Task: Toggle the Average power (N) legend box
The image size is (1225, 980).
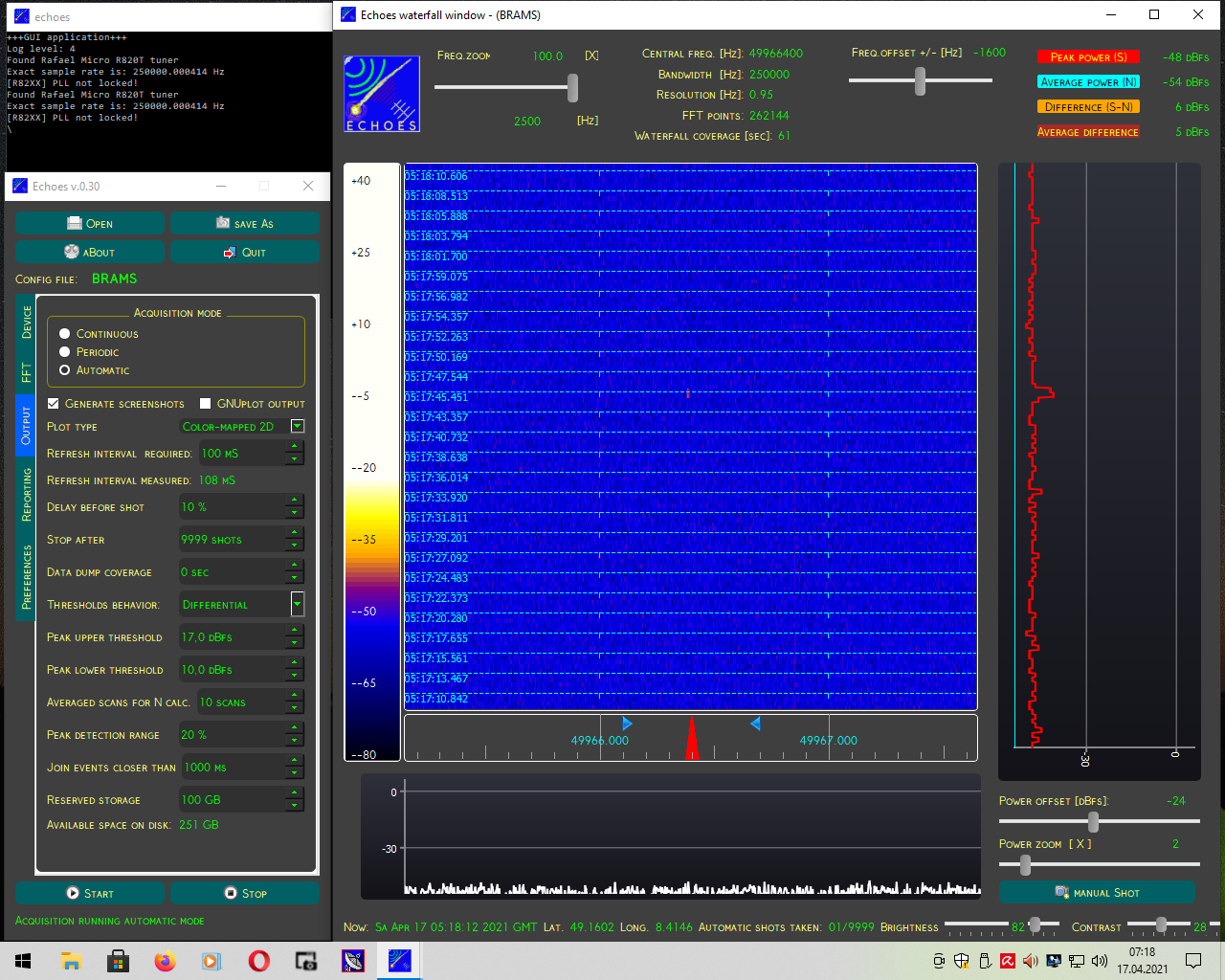Action: 1088,82
